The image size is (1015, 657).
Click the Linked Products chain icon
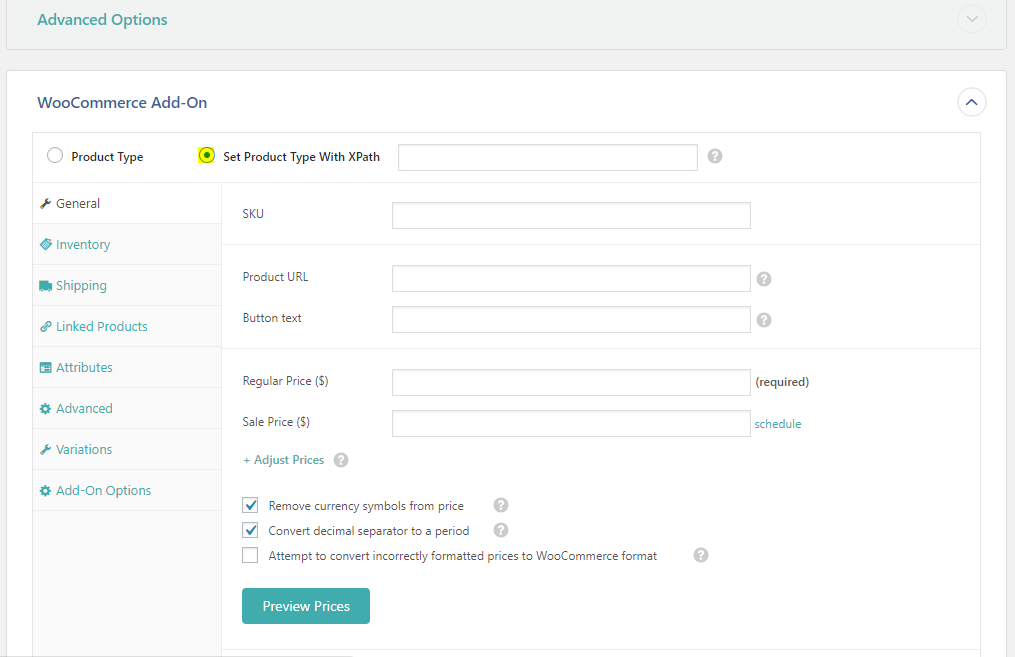tap(45, 326)
